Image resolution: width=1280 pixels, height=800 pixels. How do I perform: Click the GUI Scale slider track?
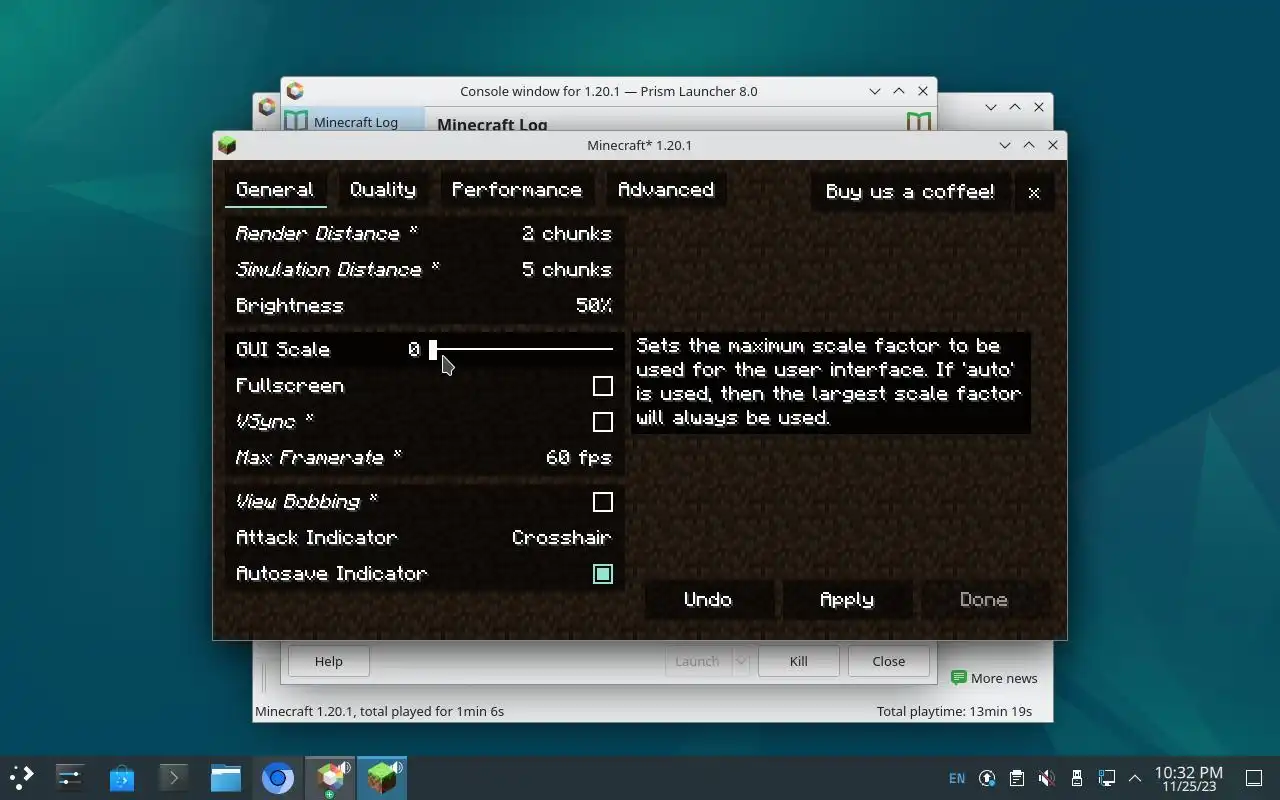pos(522,349)
